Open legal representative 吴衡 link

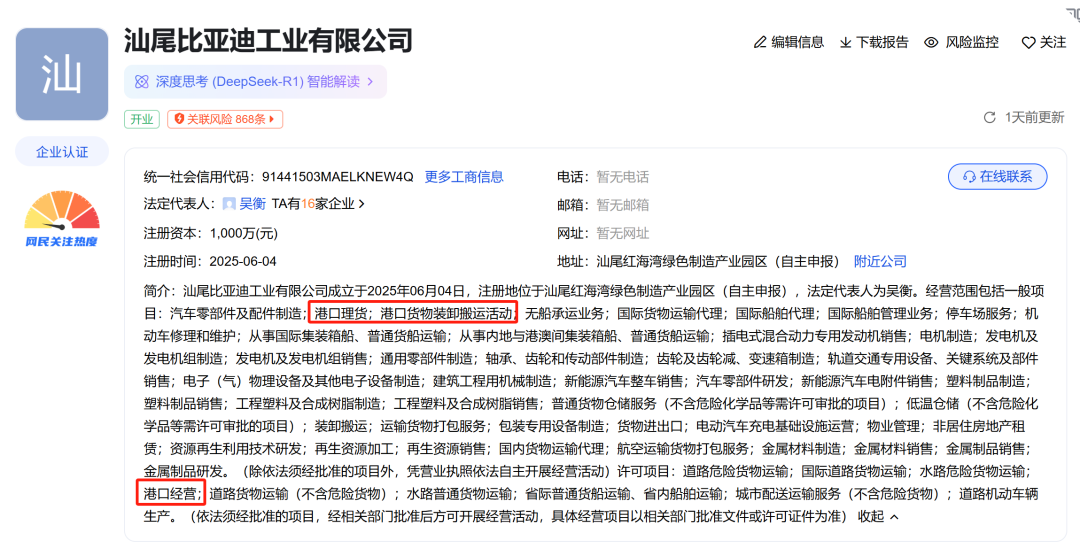click(x=253, y=204)
